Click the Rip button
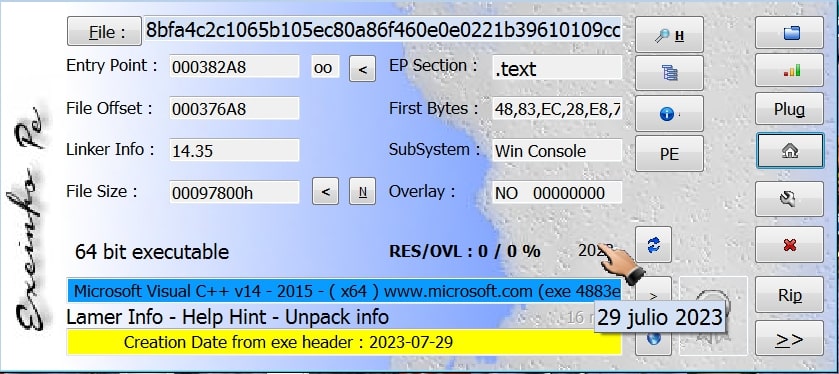 point(789,294)
